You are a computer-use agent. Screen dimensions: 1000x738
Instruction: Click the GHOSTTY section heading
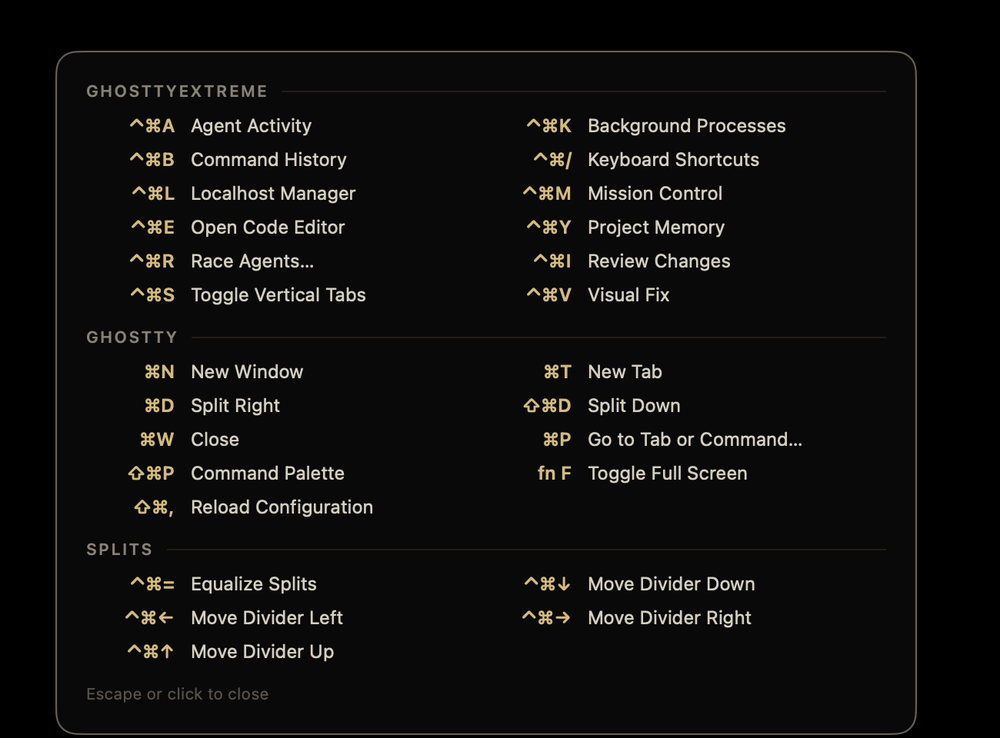(x=131, y=337)
